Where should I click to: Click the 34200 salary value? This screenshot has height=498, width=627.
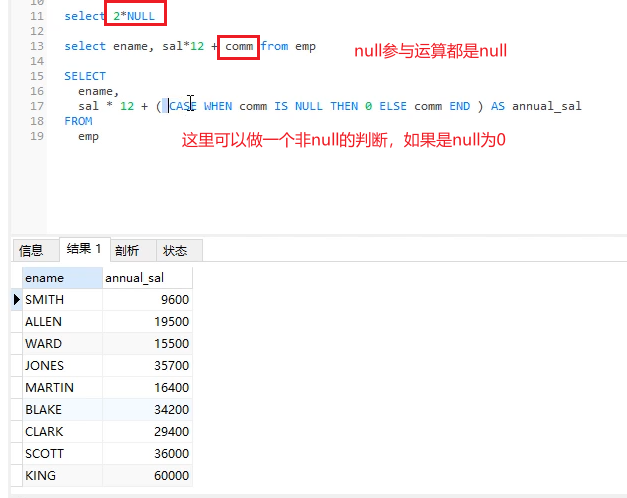(x=171, y=410)
